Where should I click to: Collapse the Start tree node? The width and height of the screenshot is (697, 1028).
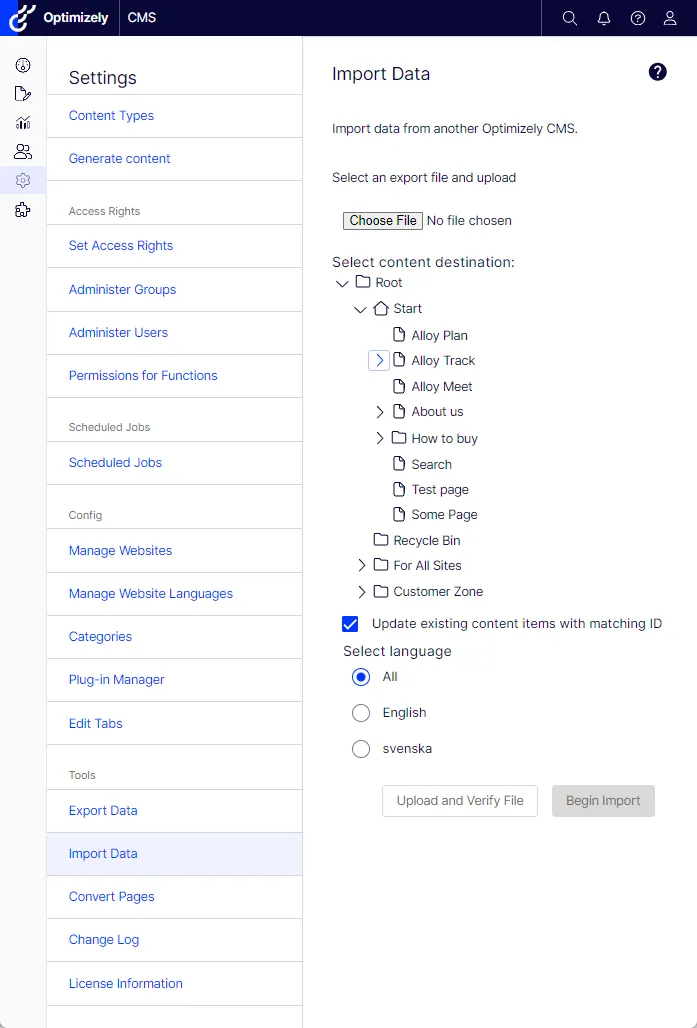(x=360, y=309)
